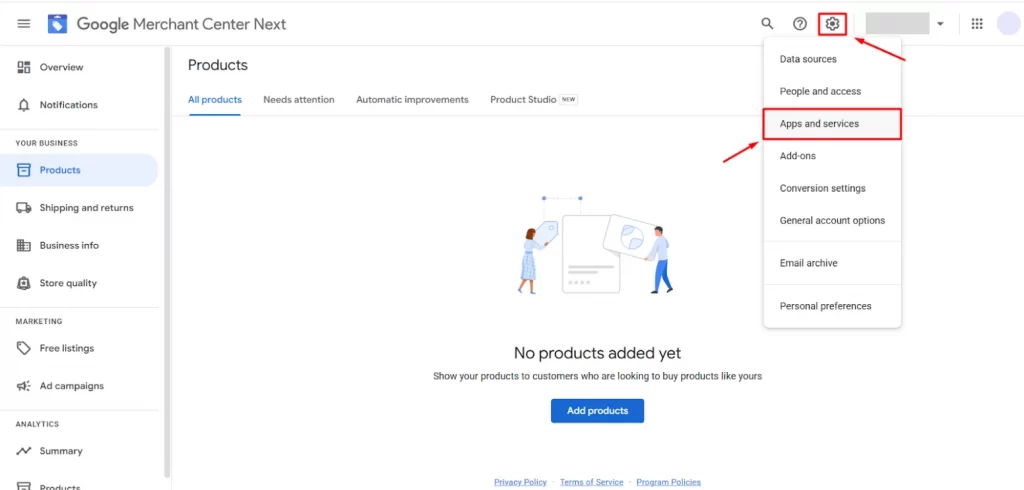Screen dimensions: 1024x490
Task: Open Business info sidebar label
Action: pyautogui.click(x=69, y=246)
